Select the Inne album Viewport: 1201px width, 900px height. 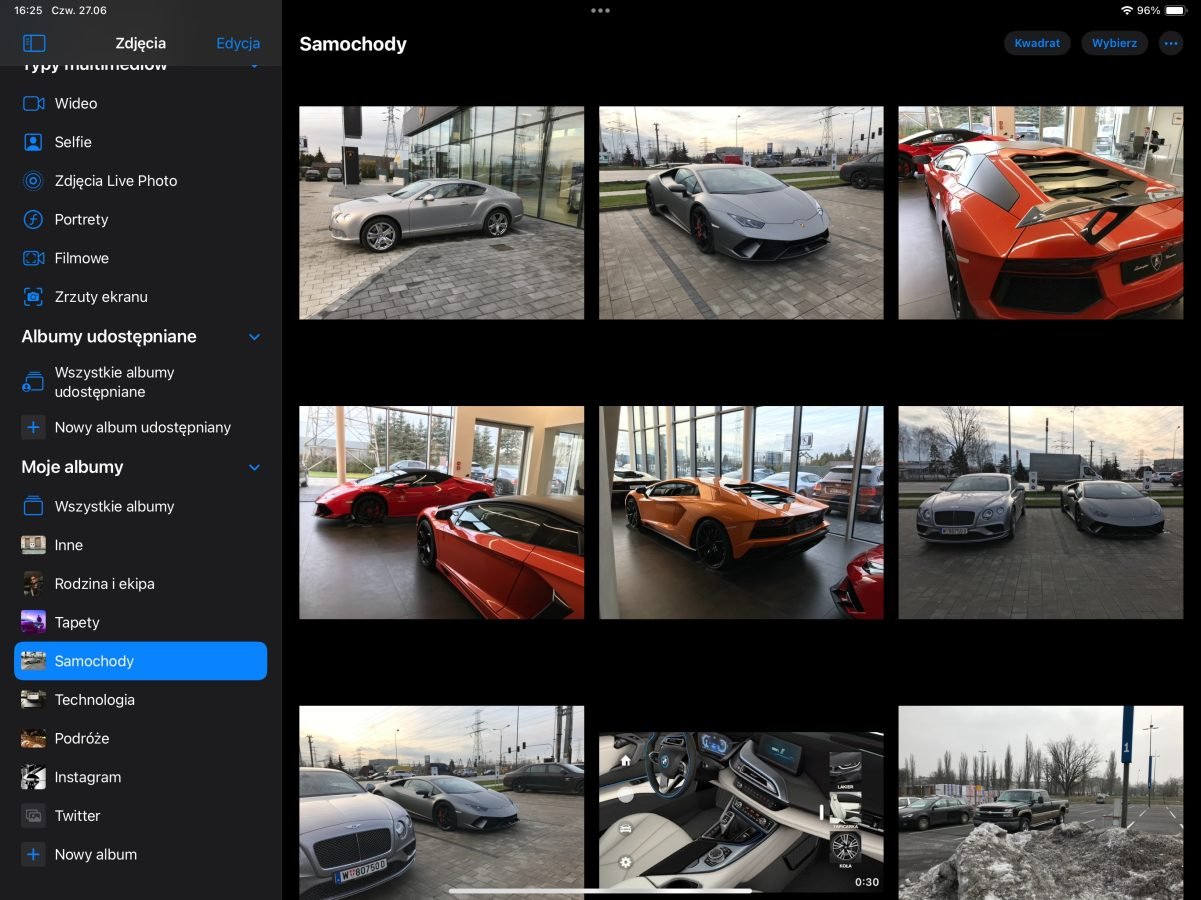141,545
